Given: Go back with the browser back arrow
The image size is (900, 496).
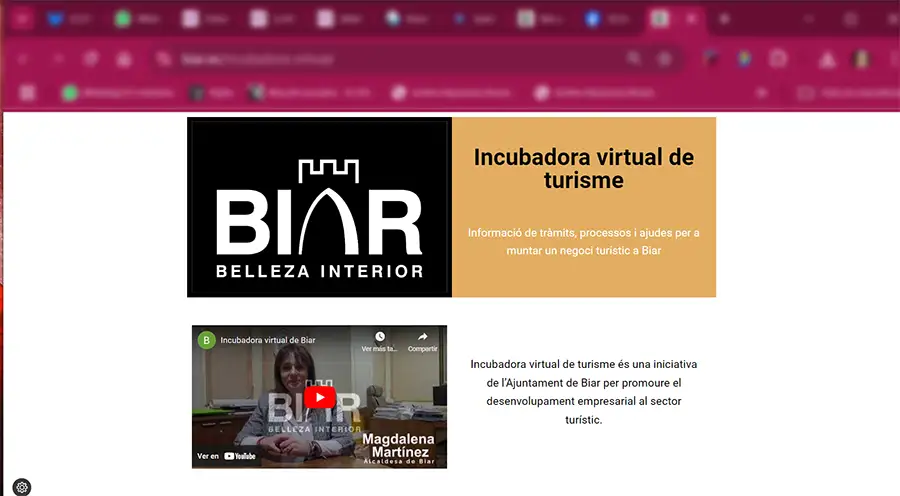Looking at the screenshot, I should 23,59.
